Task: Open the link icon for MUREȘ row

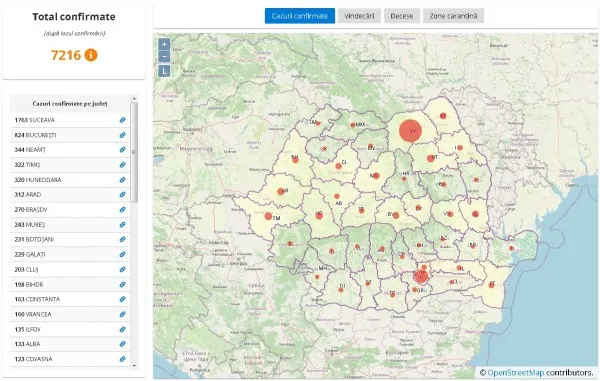Action: point(122,225)
